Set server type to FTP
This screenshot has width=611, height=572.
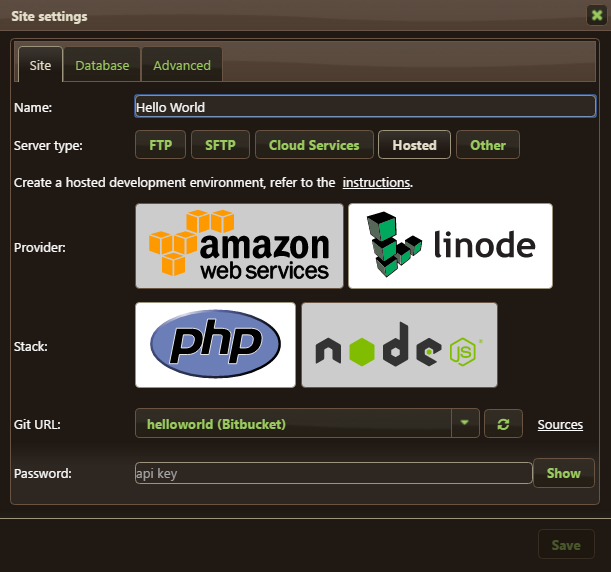(x=161, y=145)
